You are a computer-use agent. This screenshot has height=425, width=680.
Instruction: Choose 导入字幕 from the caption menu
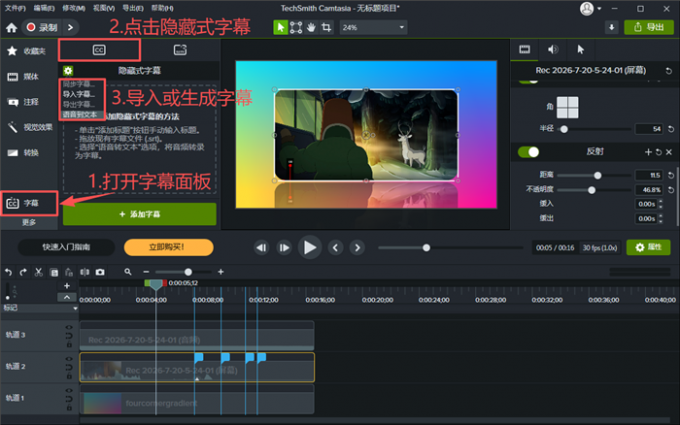[79, 94]
